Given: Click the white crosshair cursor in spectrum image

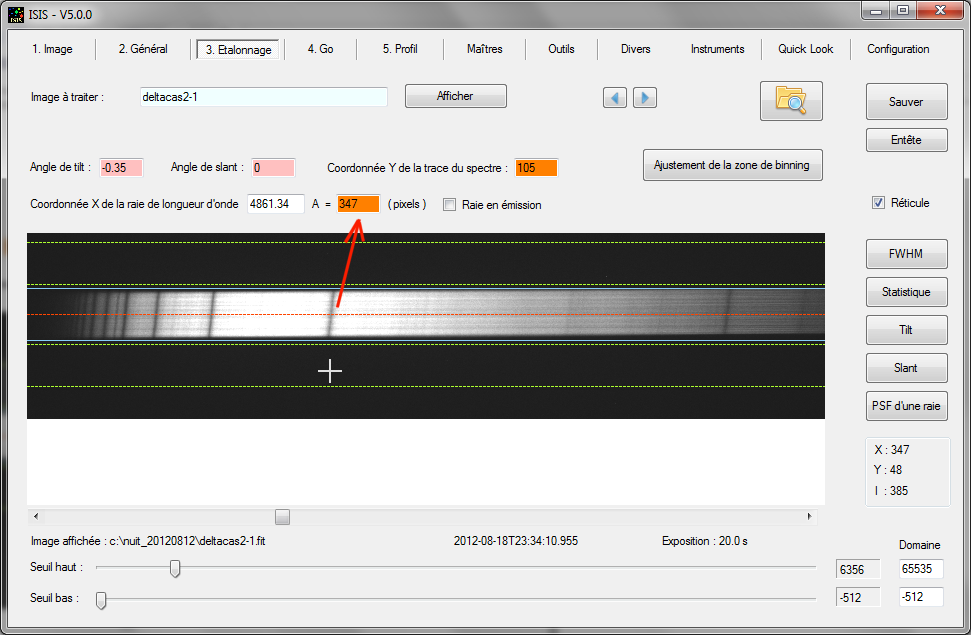Looking at the screenshot, I should 330,371.
